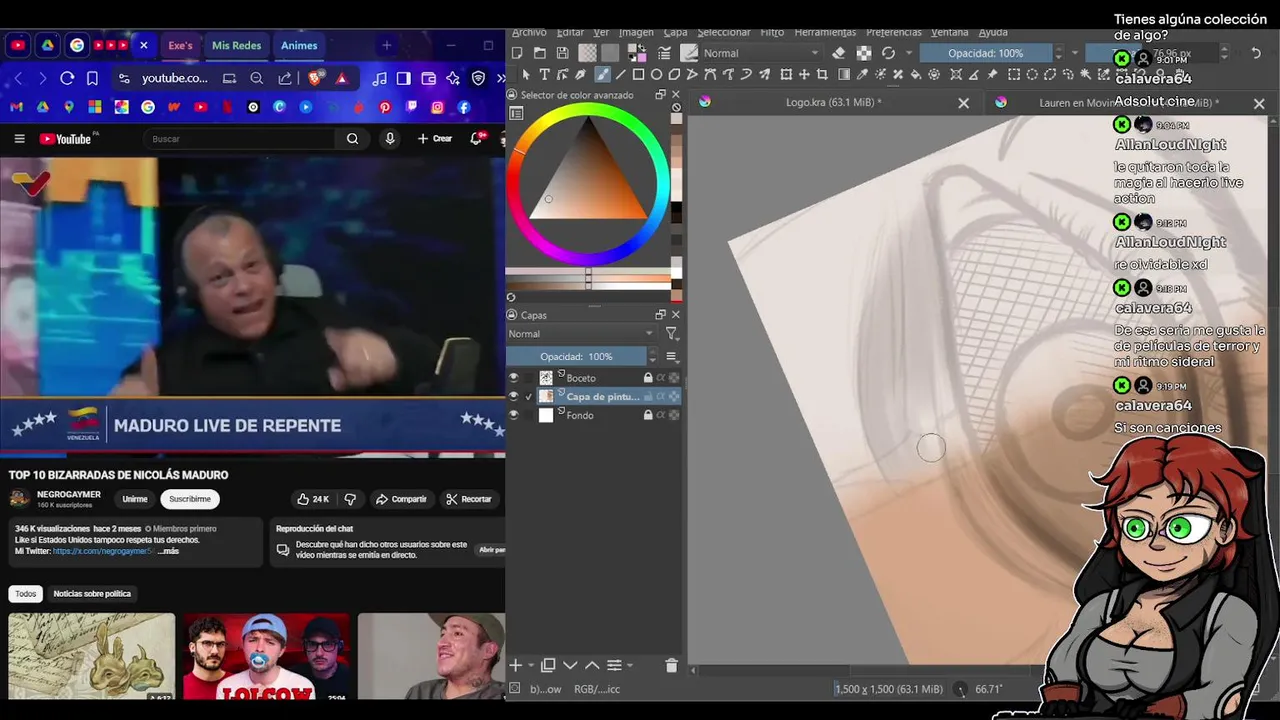Select the Crop tool
1280x720 pixels.
(x=822, y=74)
